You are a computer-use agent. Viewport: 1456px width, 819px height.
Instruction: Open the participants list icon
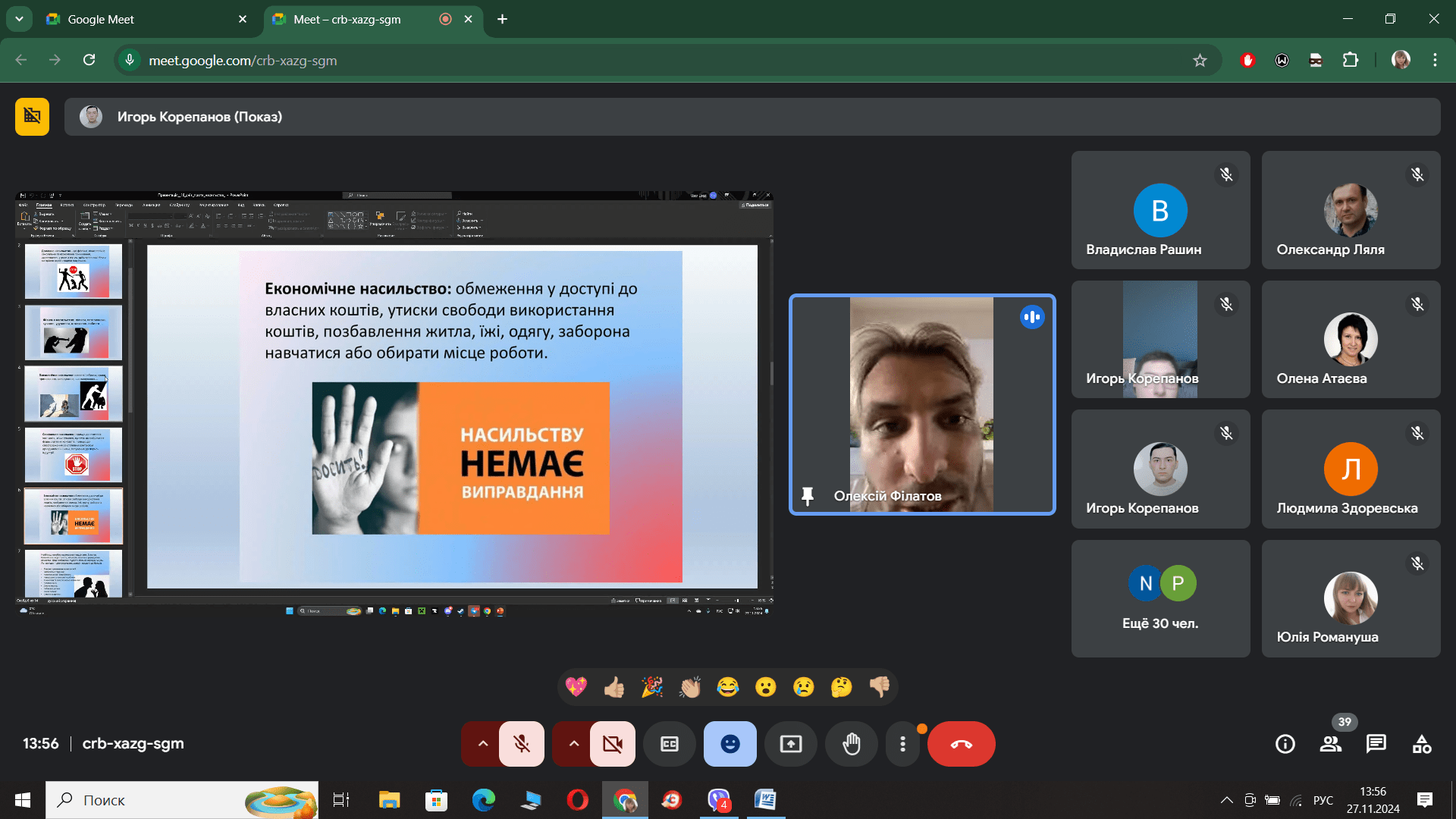pos(1330,744)
